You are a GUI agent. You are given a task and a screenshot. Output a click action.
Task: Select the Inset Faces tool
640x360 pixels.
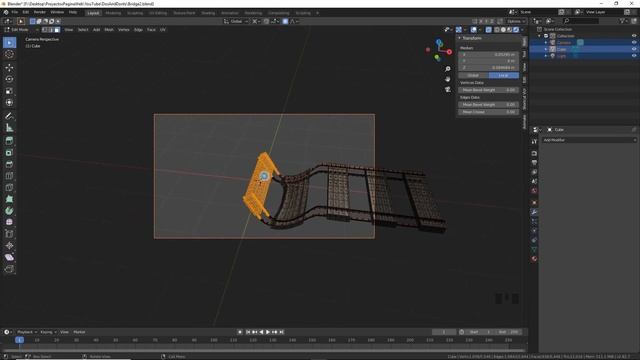(9, 153)
